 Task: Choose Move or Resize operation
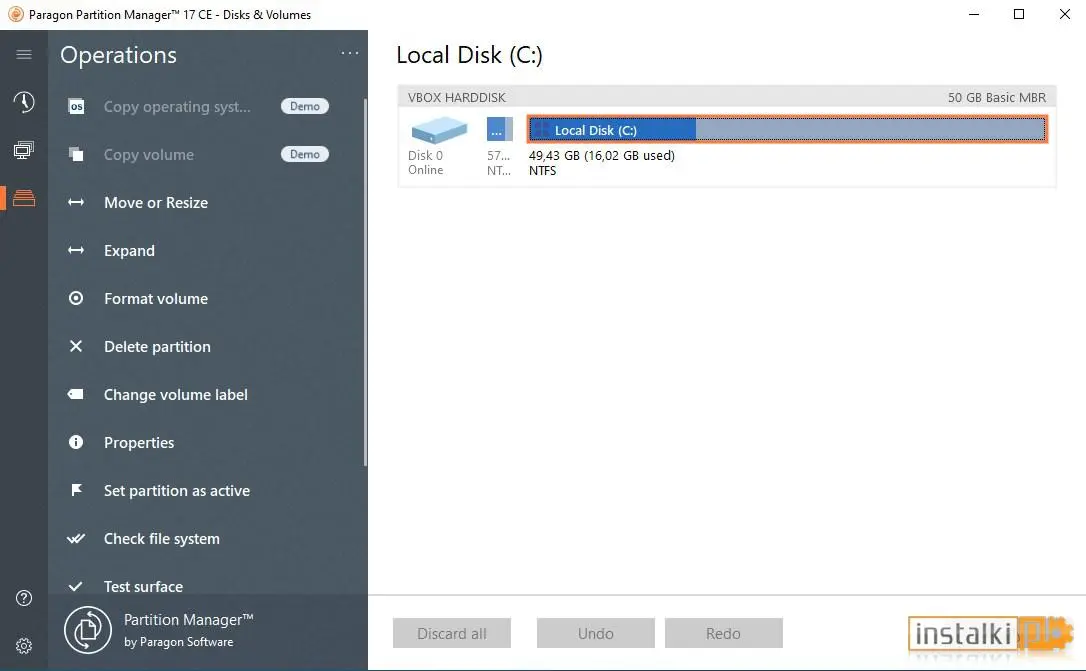[x=156, y=202]
